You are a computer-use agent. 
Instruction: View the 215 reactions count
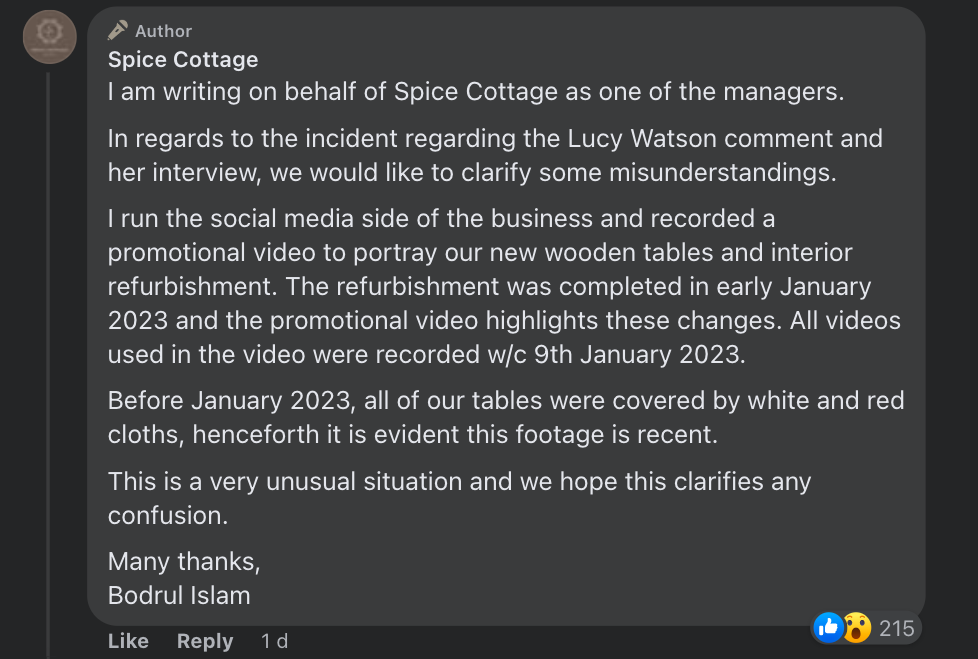click(896, 628)
